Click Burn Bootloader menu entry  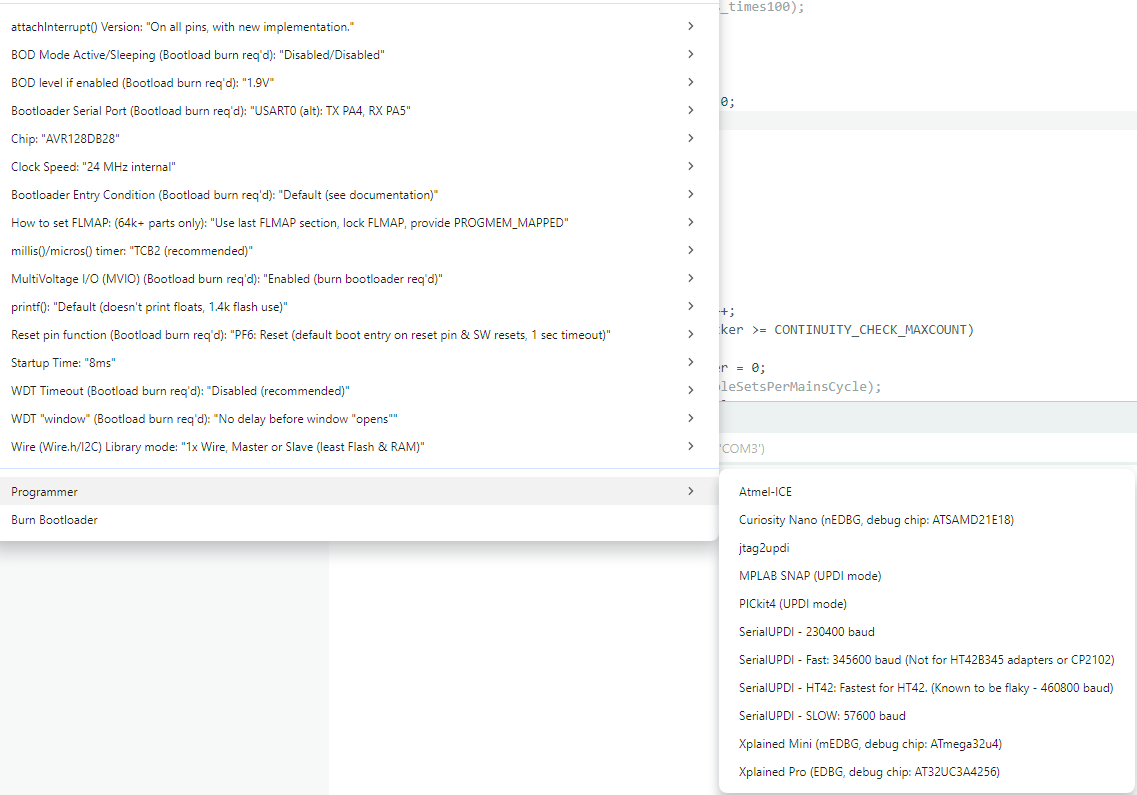pyautogui.click(x=54, y=520)
